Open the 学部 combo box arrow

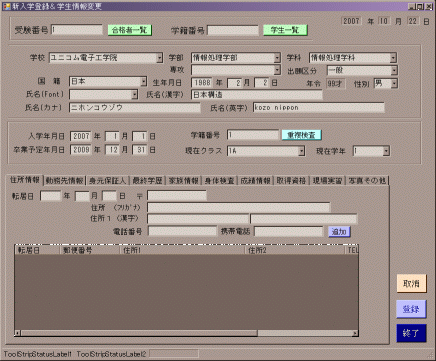coord(277,58)
